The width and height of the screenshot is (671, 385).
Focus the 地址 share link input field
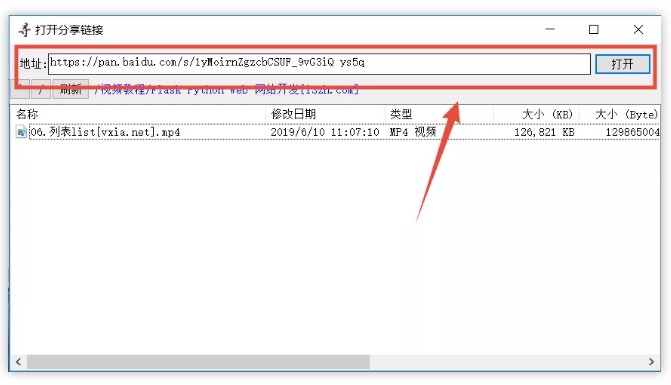pyautogui.click(x=319, y=64)
